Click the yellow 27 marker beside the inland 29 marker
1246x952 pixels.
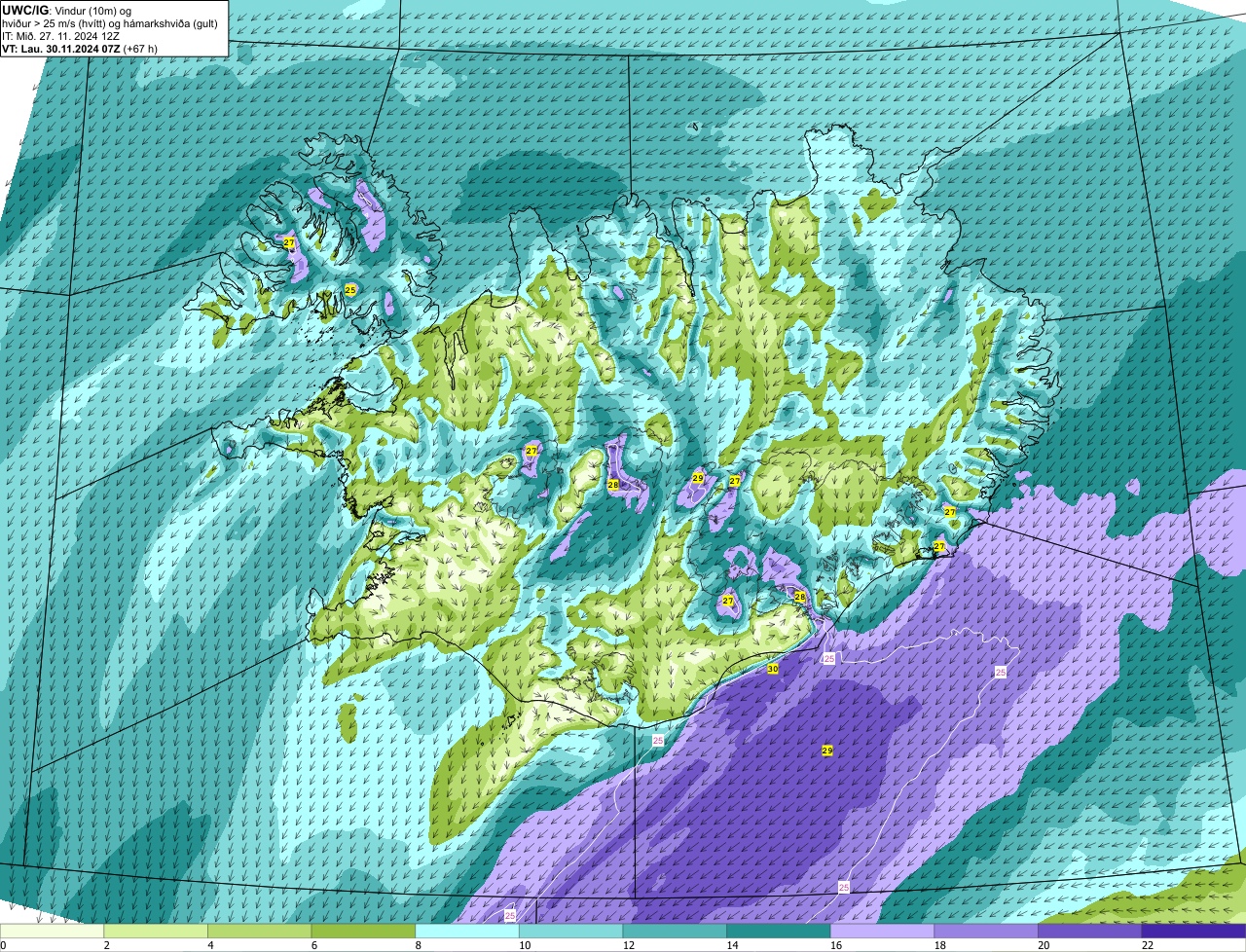[735, 481]
